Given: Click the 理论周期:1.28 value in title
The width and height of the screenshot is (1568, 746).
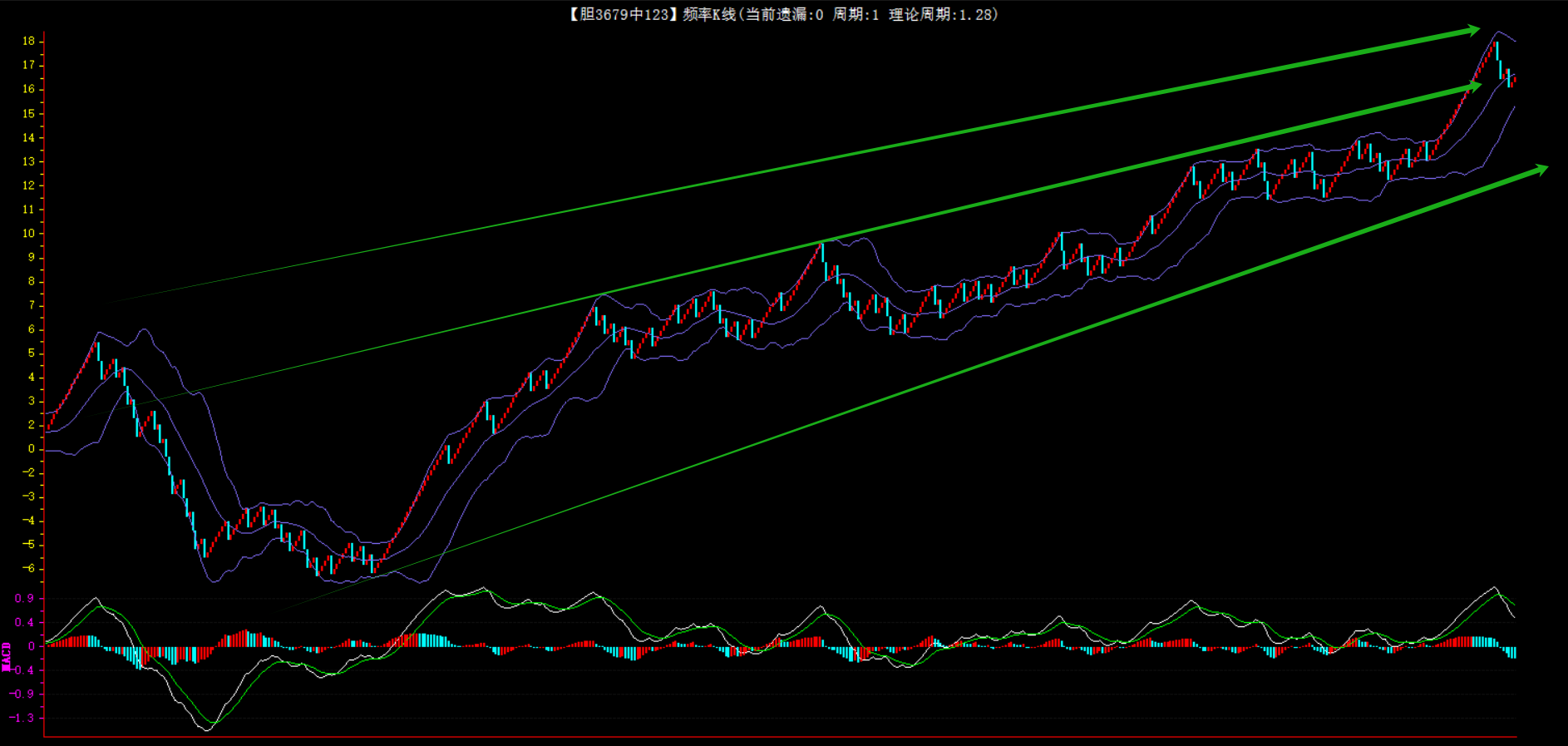Looking at the screenshot, I should (x=943, y=15).
